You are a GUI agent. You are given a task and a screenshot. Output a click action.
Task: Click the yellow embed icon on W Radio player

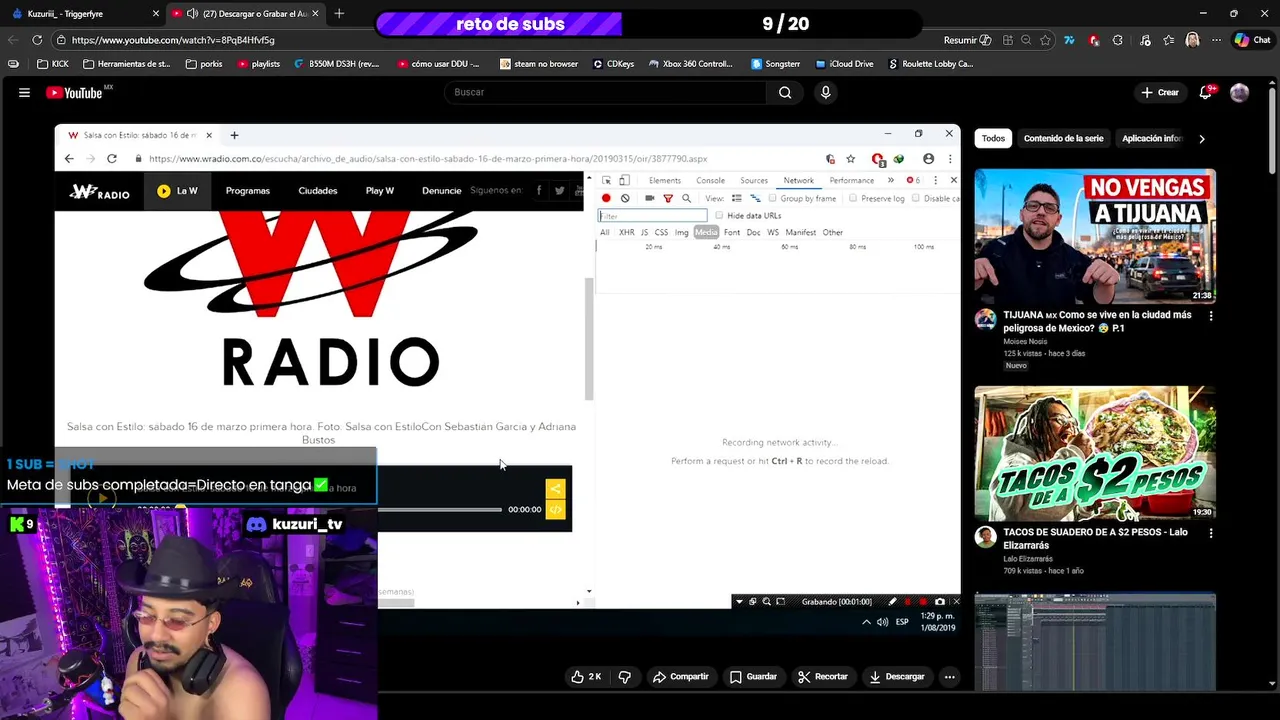tap(555, 510)
